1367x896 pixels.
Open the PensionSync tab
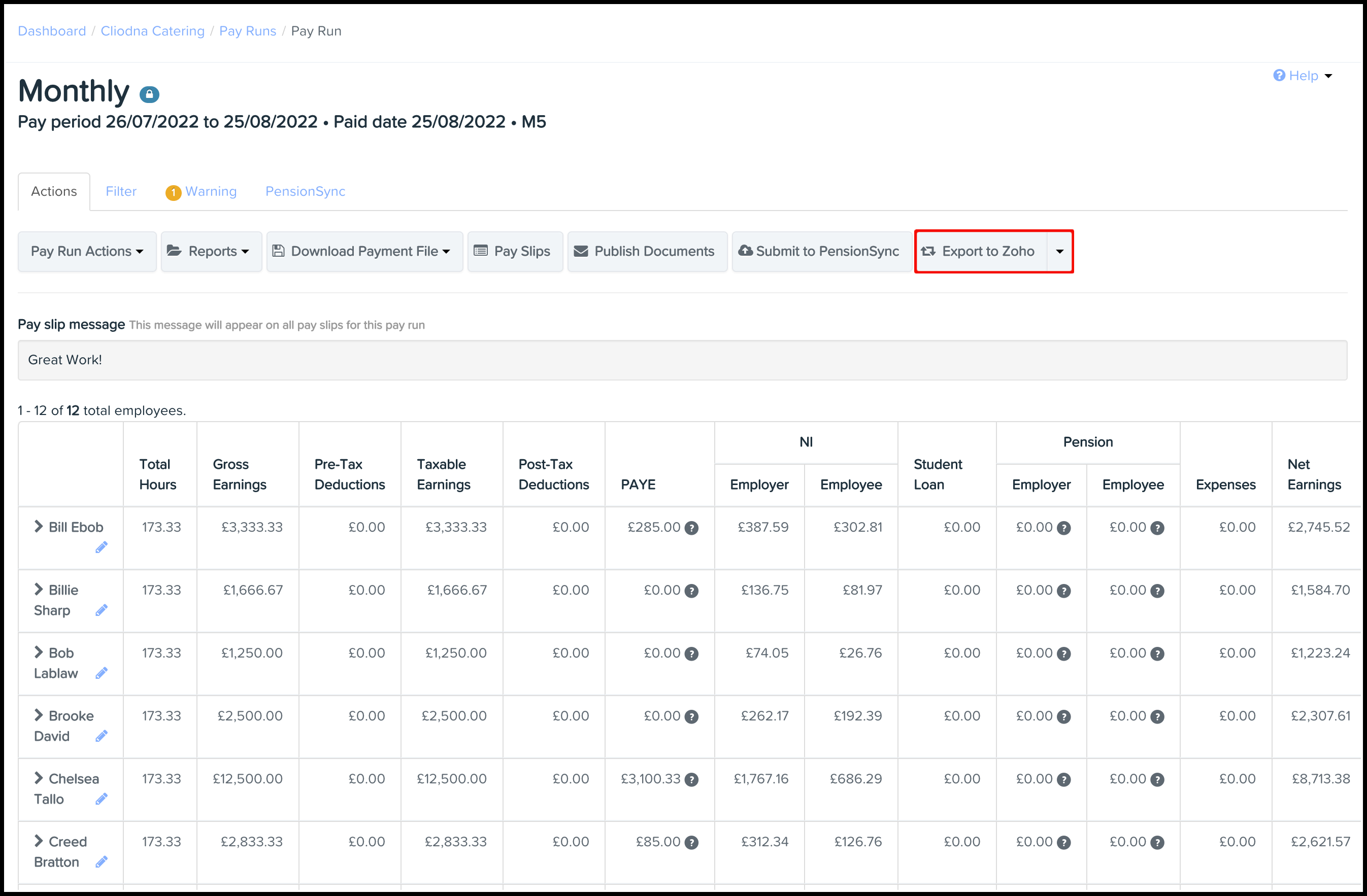click(x=305, y=192)
